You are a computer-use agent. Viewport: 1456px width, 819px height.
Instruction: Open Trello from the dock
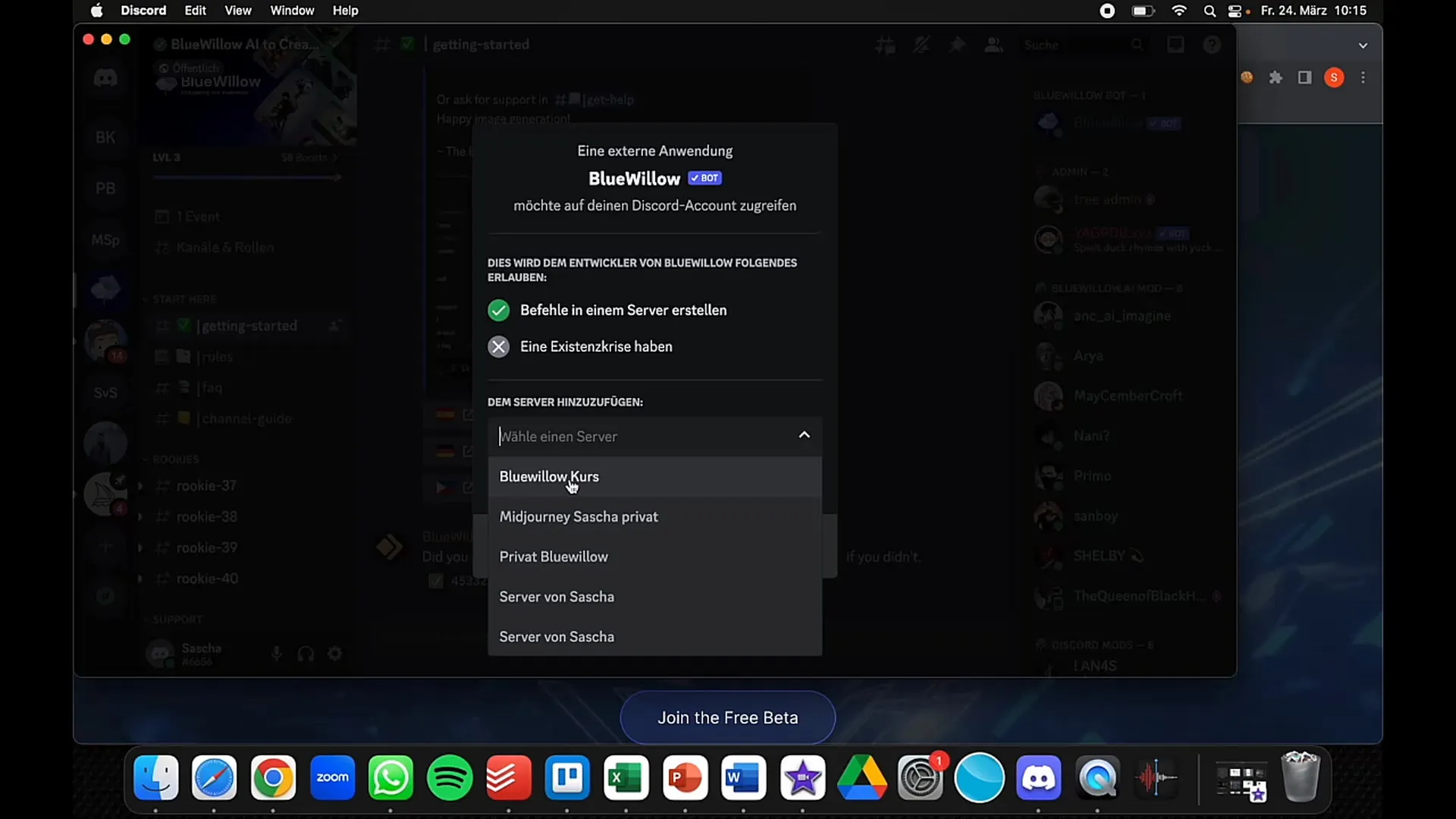coord(567,778)
